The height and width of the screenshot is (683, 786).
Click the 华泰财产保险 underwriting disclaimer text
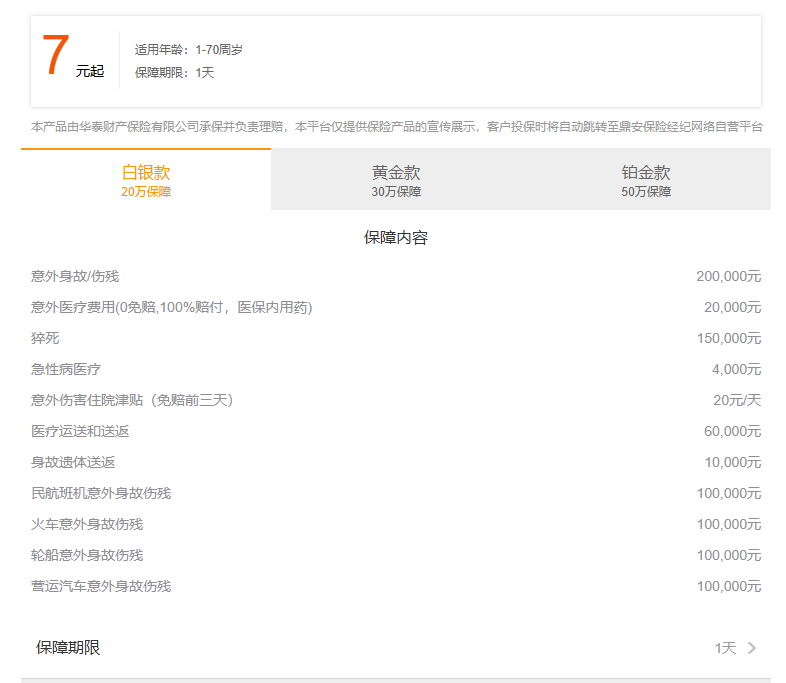396,127
